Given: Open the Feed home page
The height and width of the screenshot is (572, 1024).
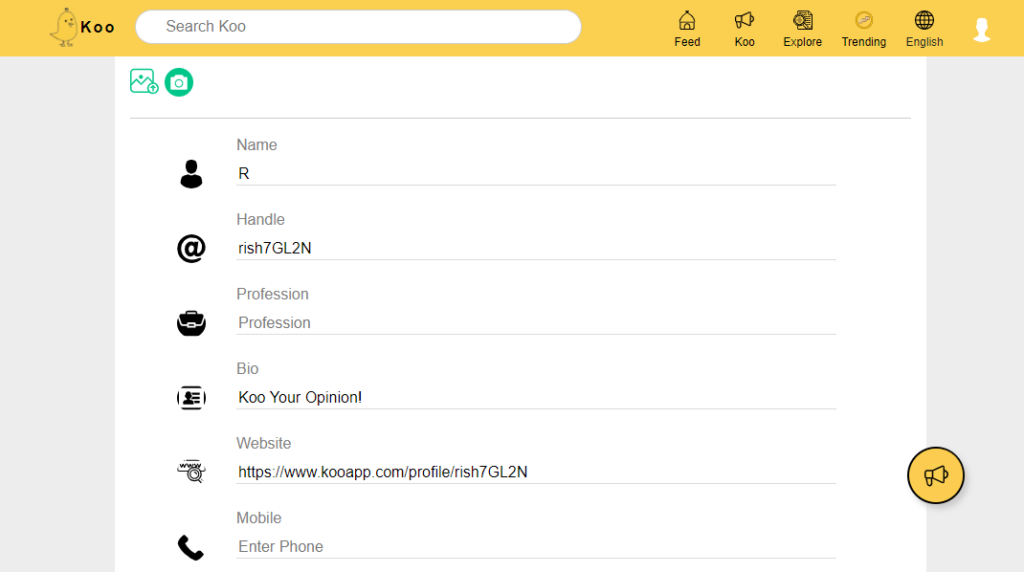Looking at the screenshot, I should 687,29.
